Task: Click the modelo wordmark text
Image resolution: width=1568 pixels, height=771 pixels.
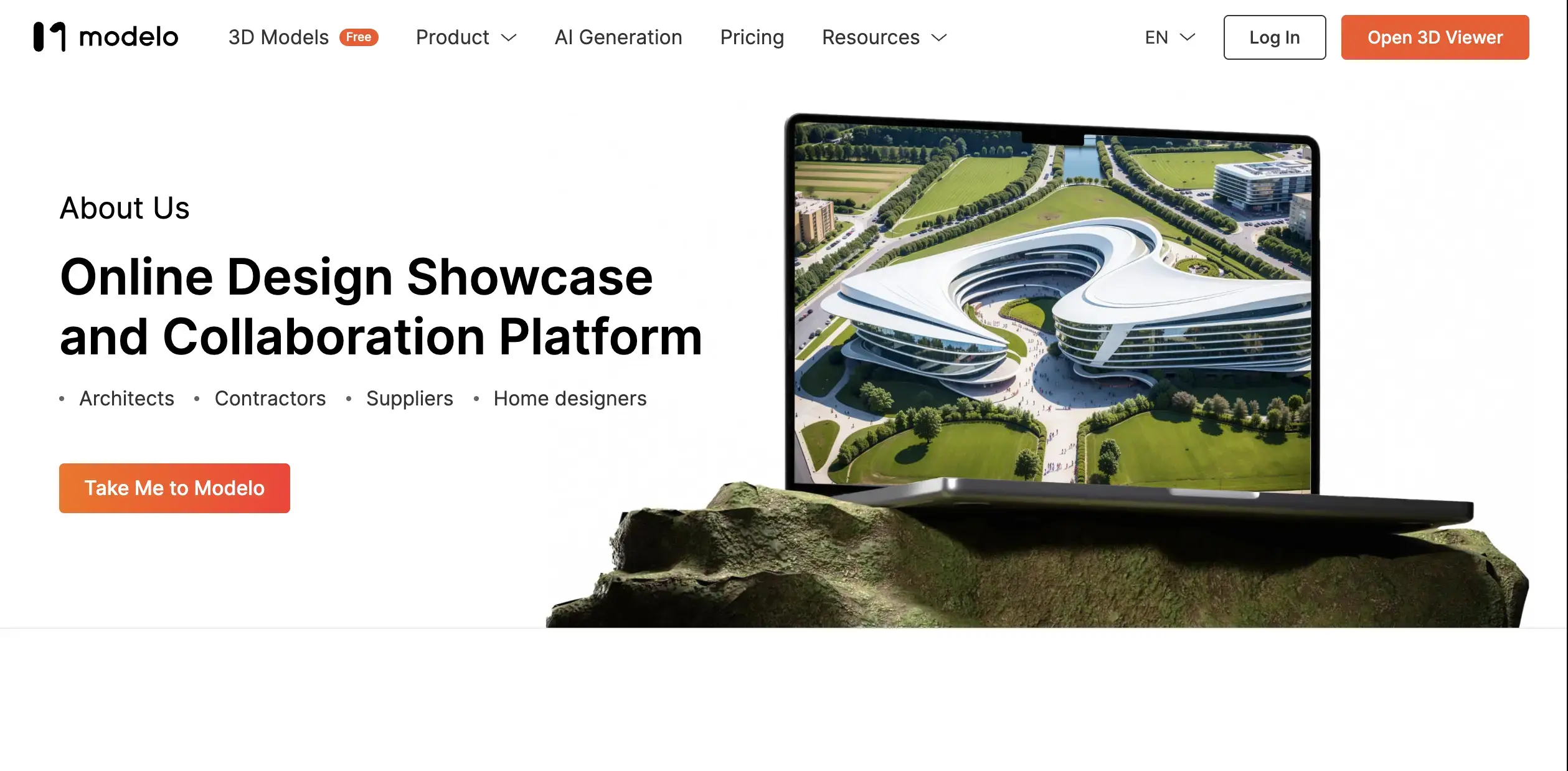Action: 128,37
